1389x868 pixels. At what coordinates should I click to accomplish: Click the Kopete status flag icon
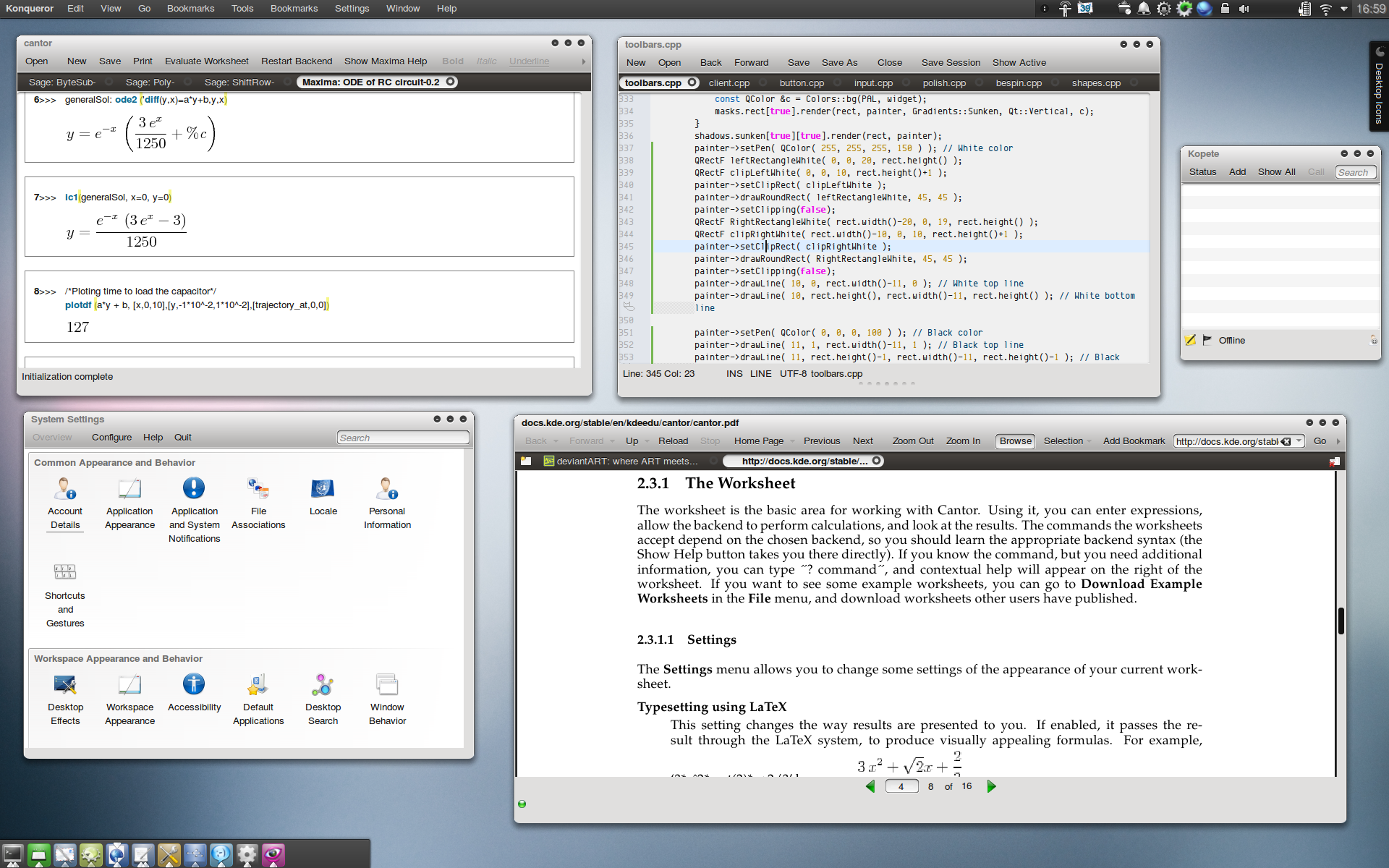[1207, 340]
